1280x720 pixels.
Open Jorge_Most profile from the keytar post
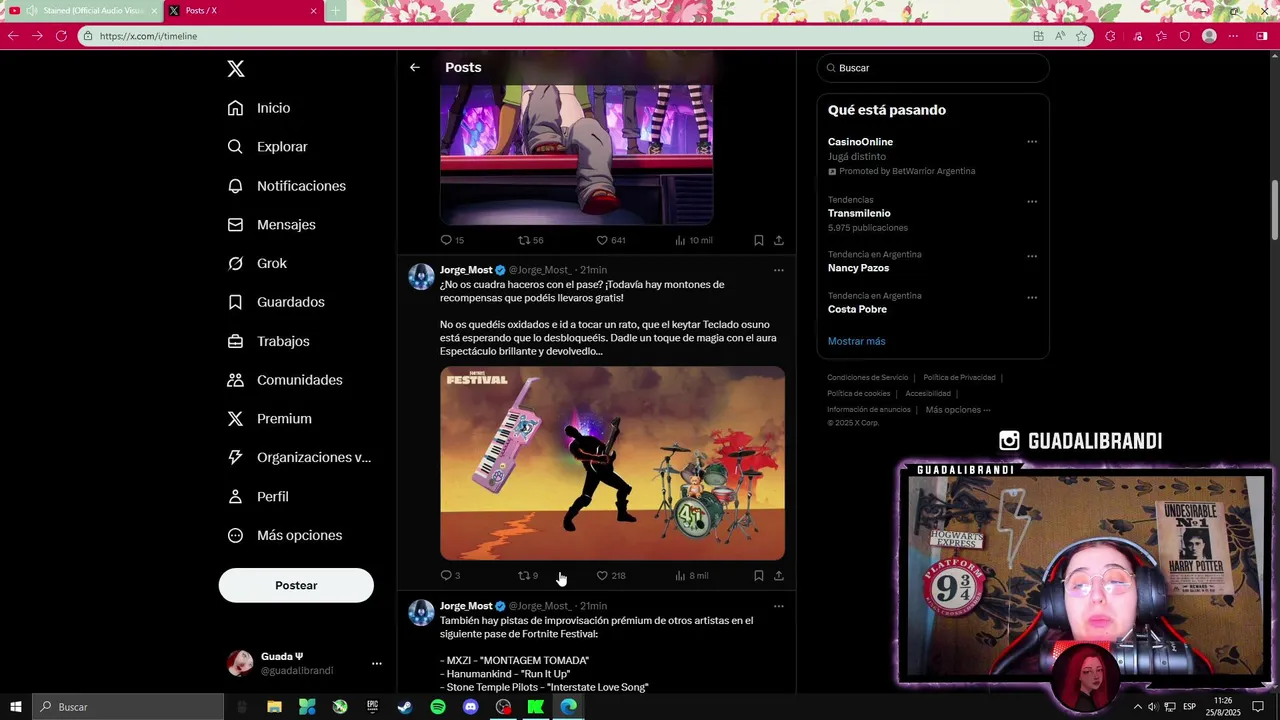(x=466, y=270)
